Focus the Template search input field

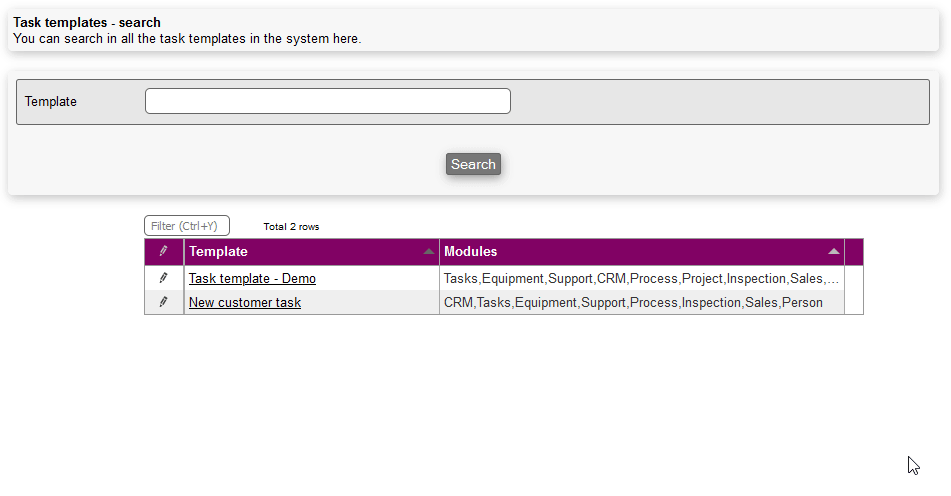(x=327, y=101)
